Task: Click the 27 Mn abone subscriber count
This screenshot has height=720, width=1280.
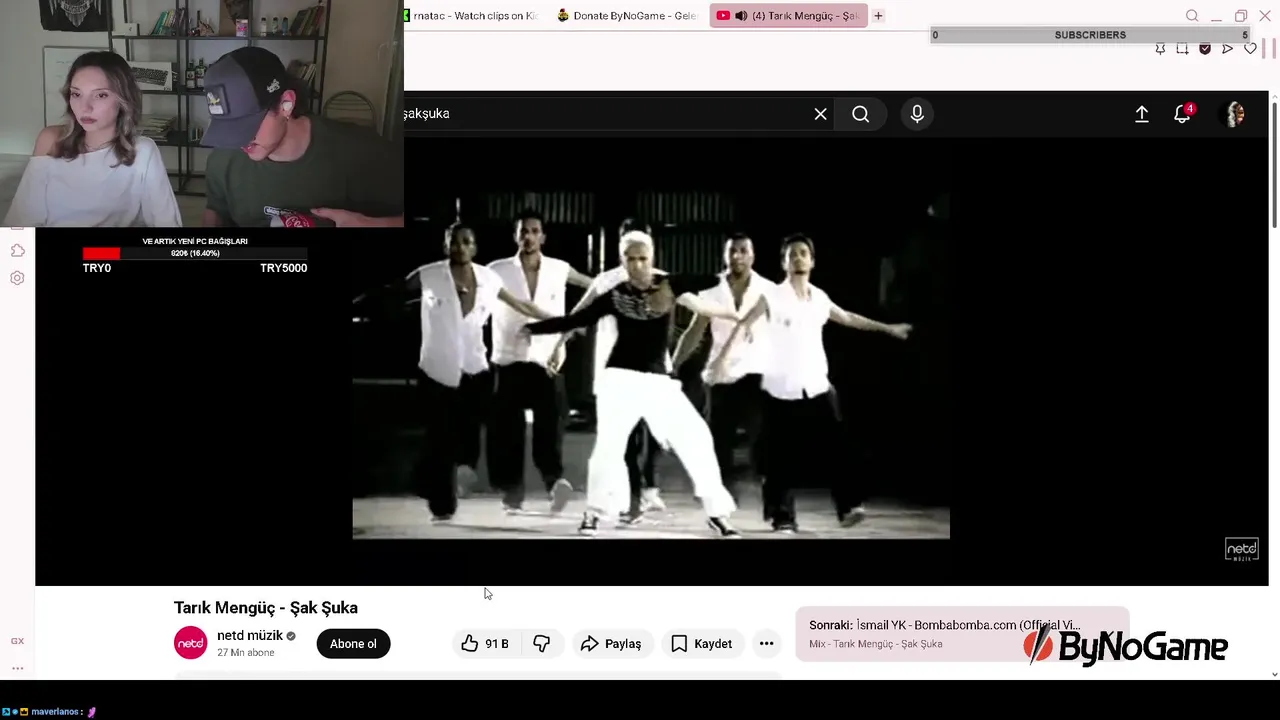Action: pyautogui.click(x=246, y=653)
